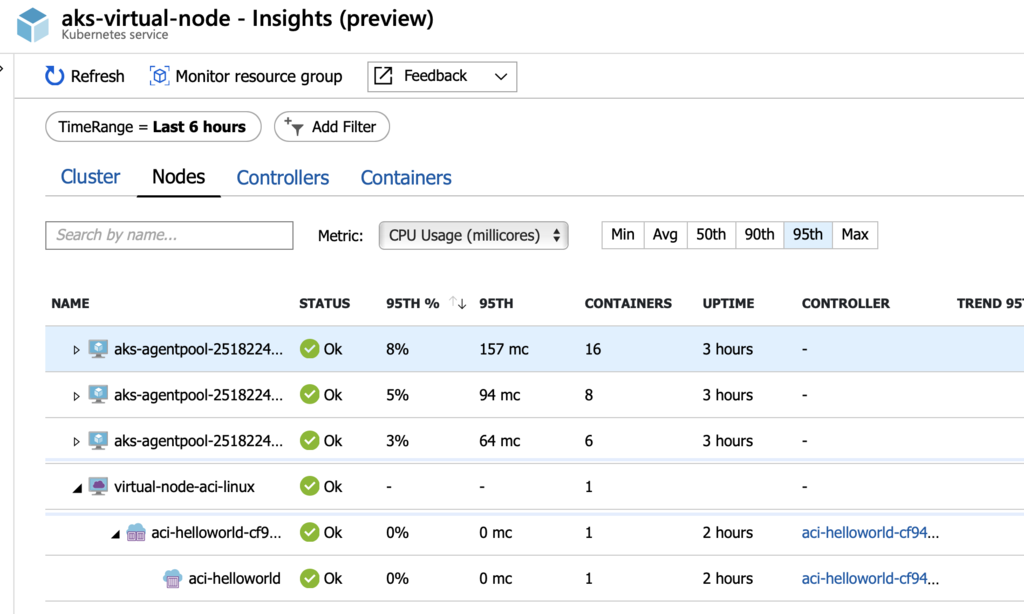Click the aci-helloworld-cf9 pod icon
This screenshot has height=614, width=1024.
point(135,533)
